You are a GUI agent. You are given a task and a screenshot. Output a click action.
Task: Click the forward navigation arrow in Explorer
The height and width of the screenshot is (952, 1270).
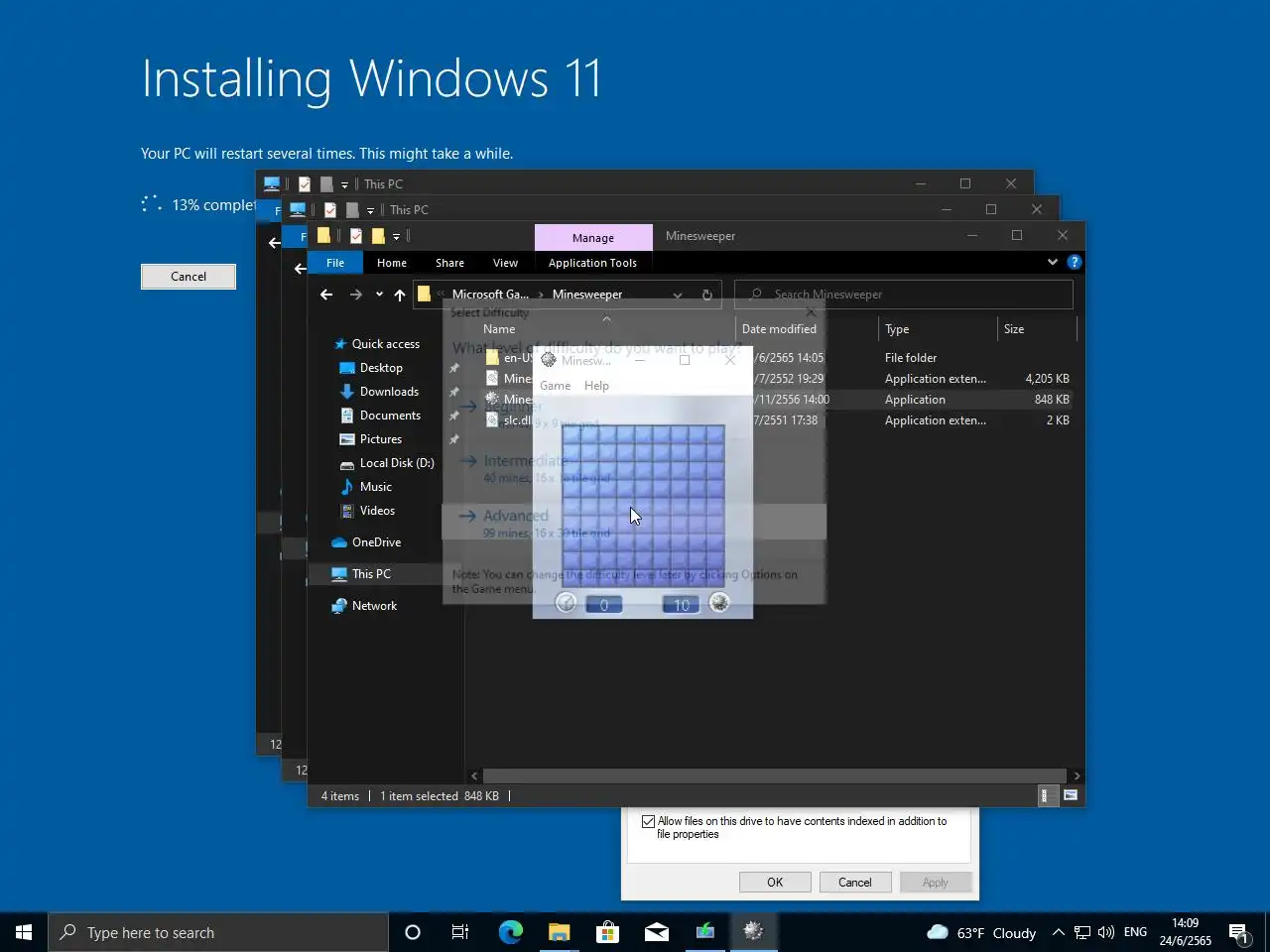[x=355, y=295]
